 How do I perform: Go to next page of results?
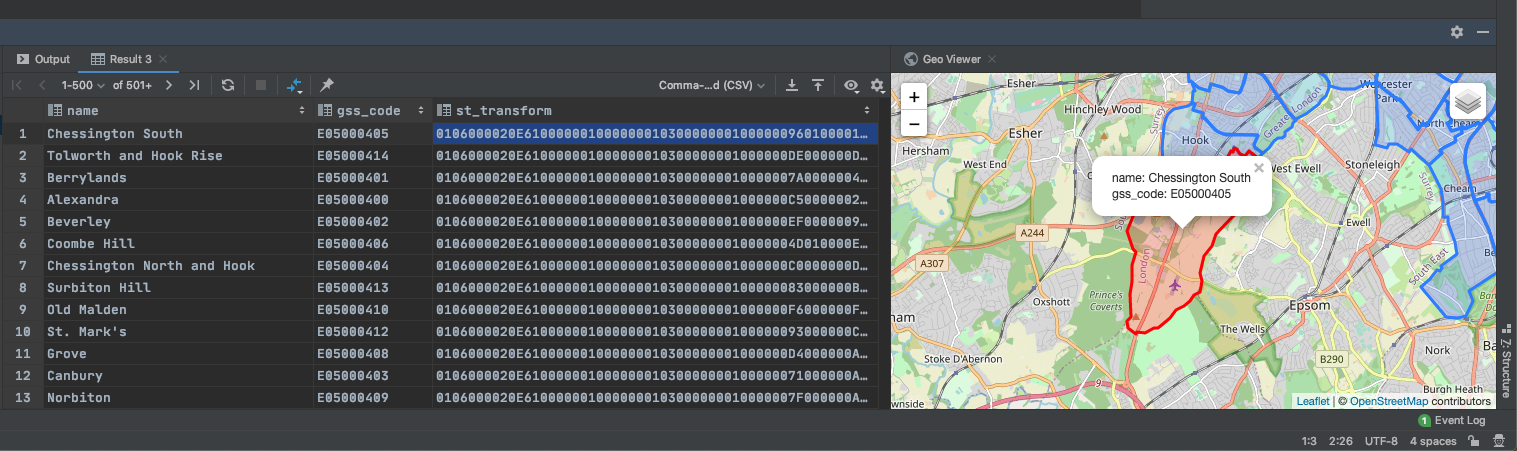pyautogui.click(x=169, y=86)
